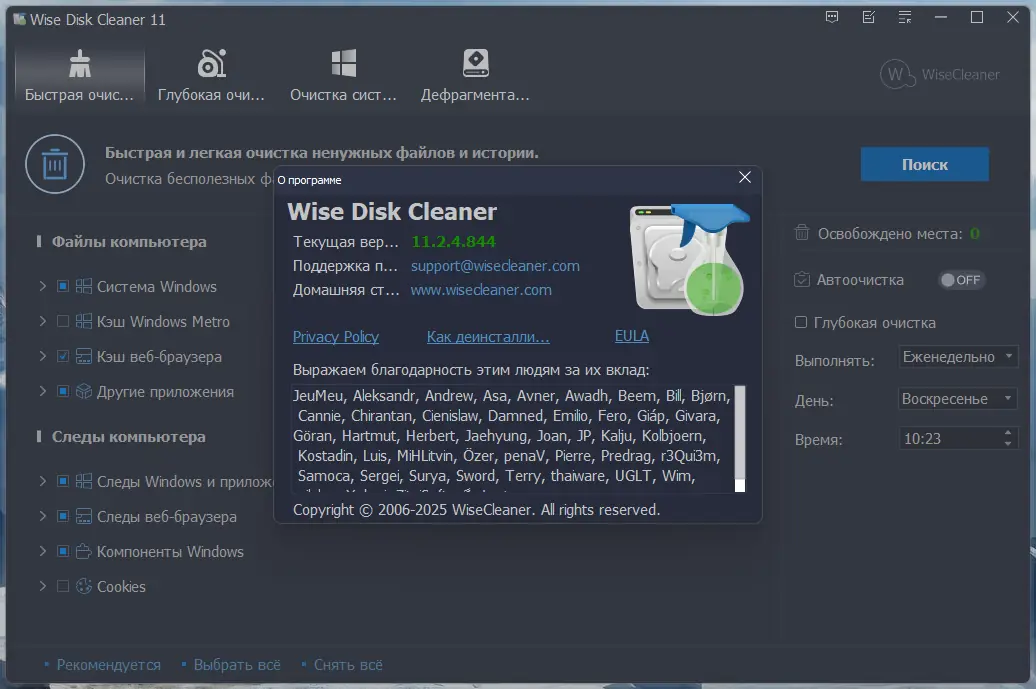Click the disk cleaner spray bottle logo
The height and width of the screenshot is (689, 1036).
[x=690, y=259]
